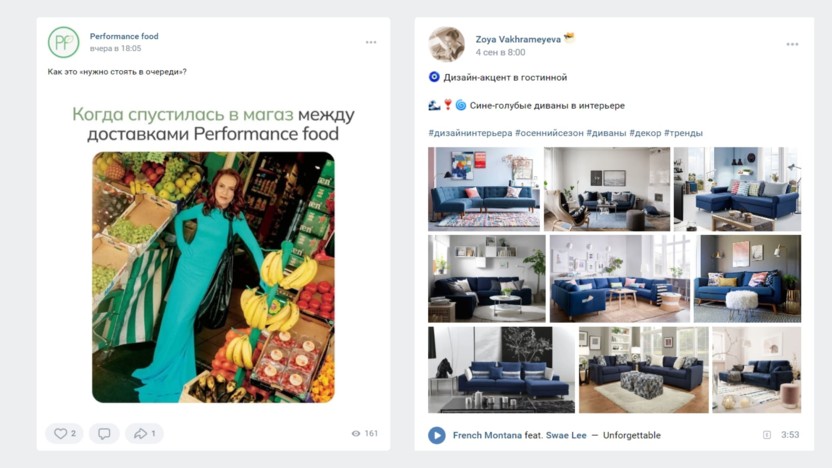Select the #тренды hashtag
832x468 pixels.
click(x=683, y=133)
